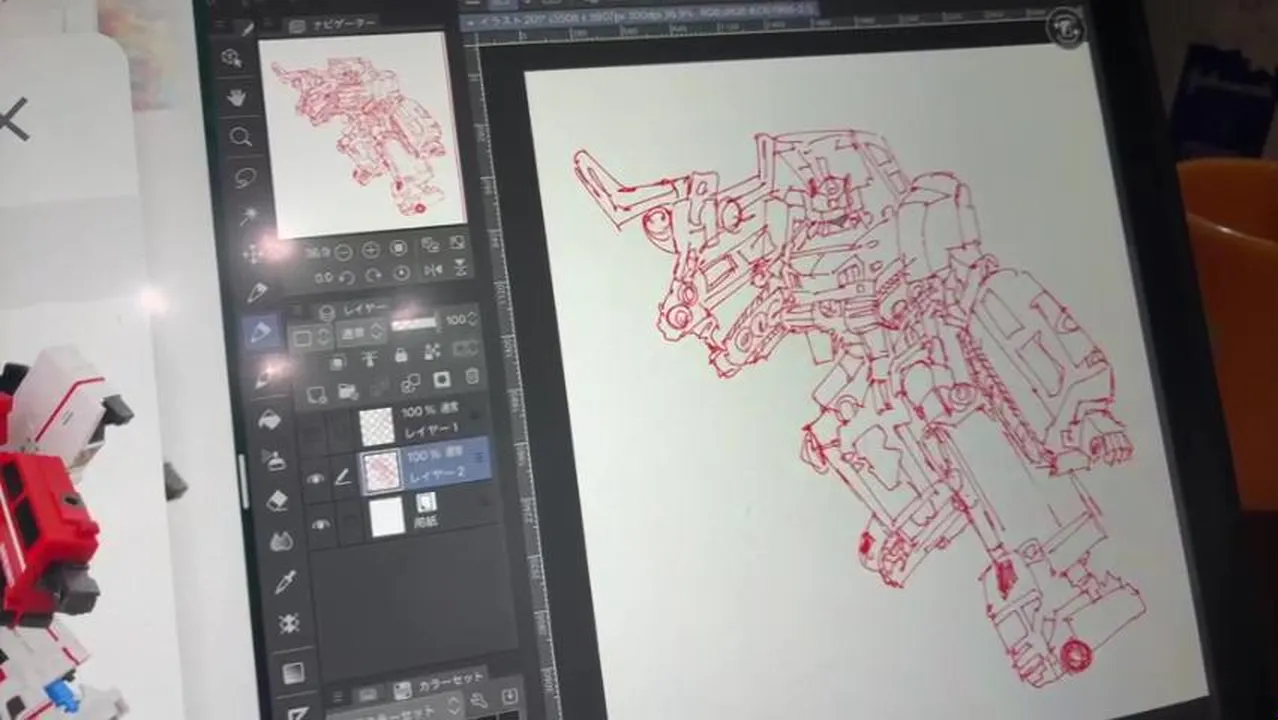Rotate canvas left in Navigator
The width and height of the screenshot is (1278, 720).
pyautogui.click(x=347, y=278)
